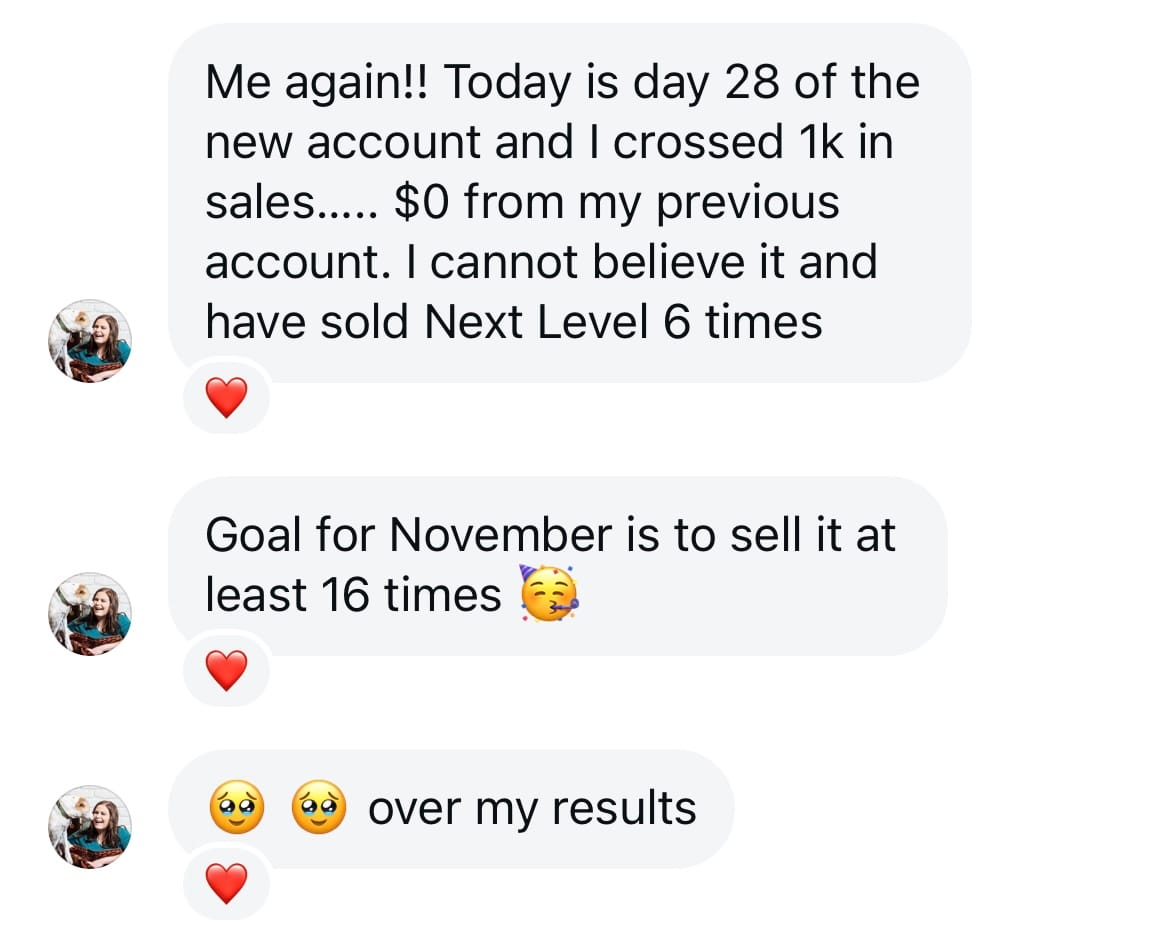Click the "1k" sales figure text

point(819,142)
